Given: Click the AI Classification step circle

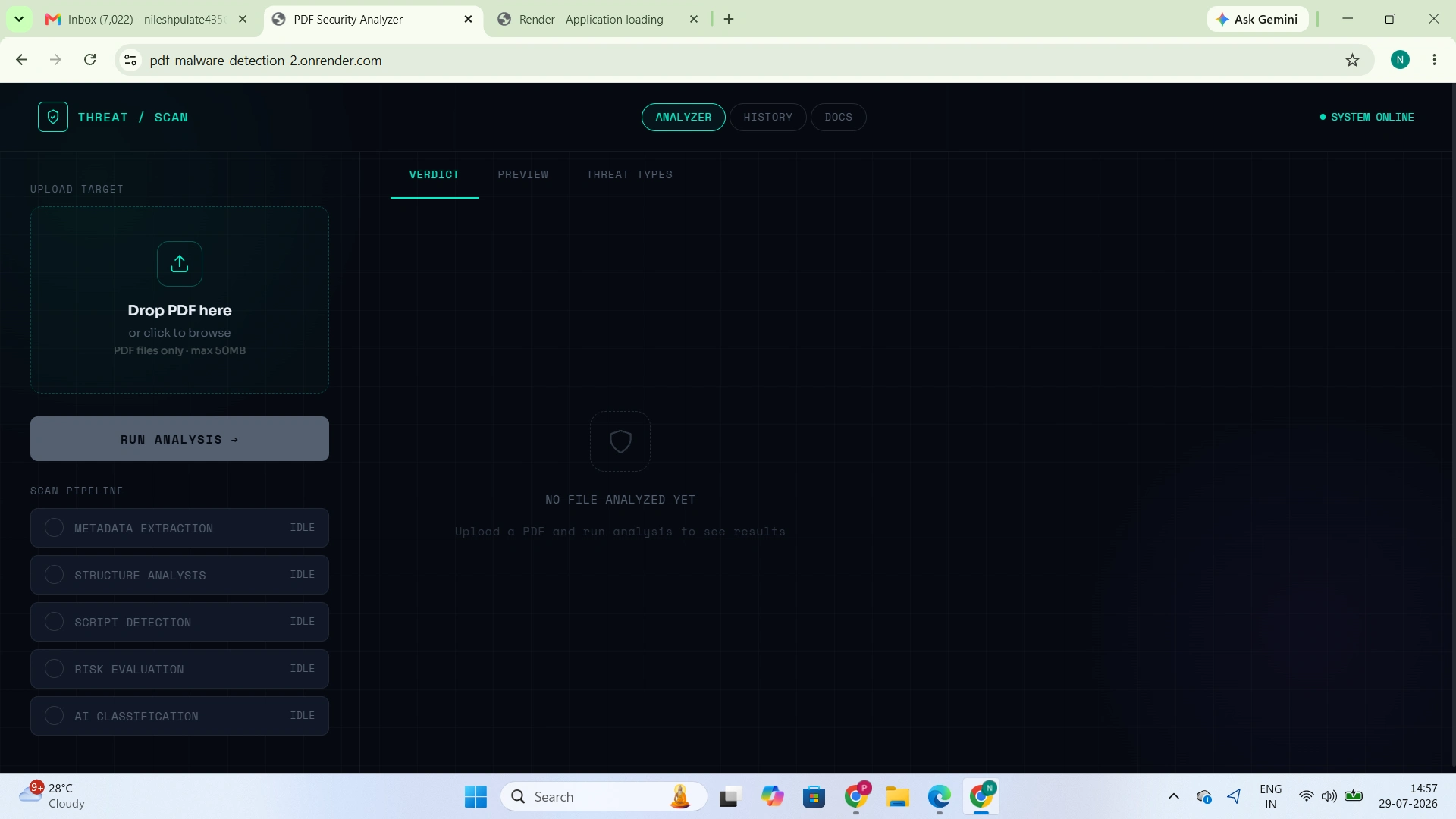Looking at the screenshot, I should point(54,716).
